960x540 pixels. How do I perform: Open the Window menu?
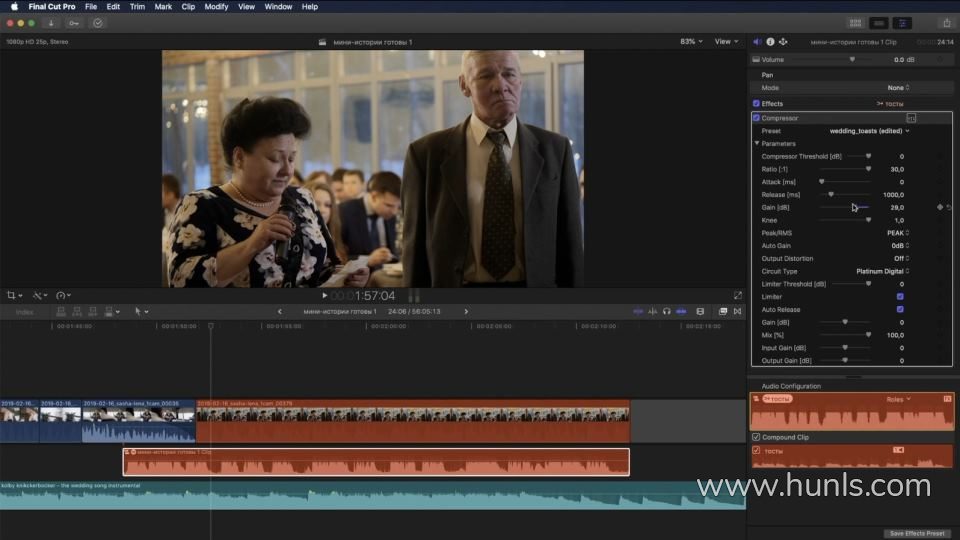(278, 7)
